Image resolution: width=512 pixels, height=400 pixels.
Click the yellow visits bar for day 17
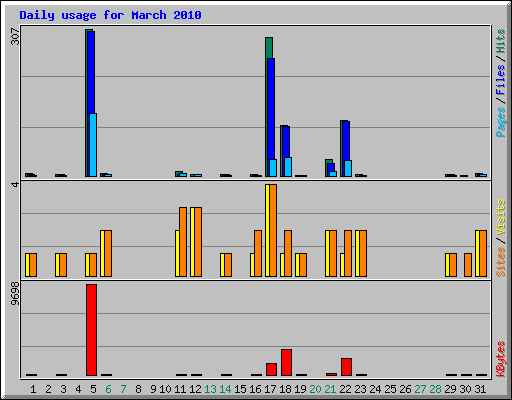267,230
